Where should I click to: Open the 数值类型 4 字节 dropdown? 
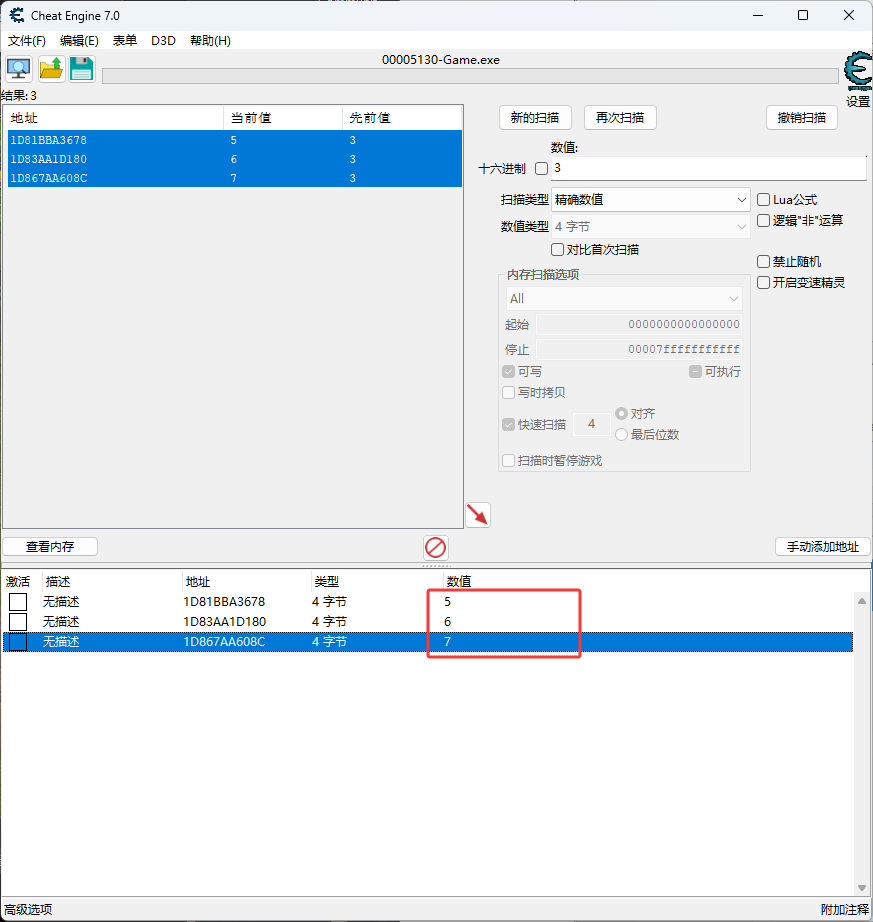(x=650, y=226)
